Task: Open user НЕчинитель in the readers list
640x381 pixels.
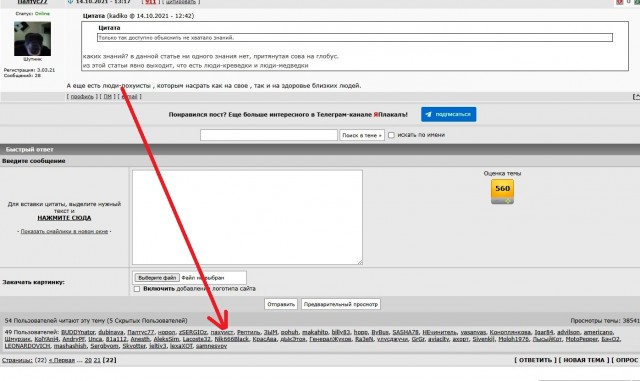Action: 440,332
